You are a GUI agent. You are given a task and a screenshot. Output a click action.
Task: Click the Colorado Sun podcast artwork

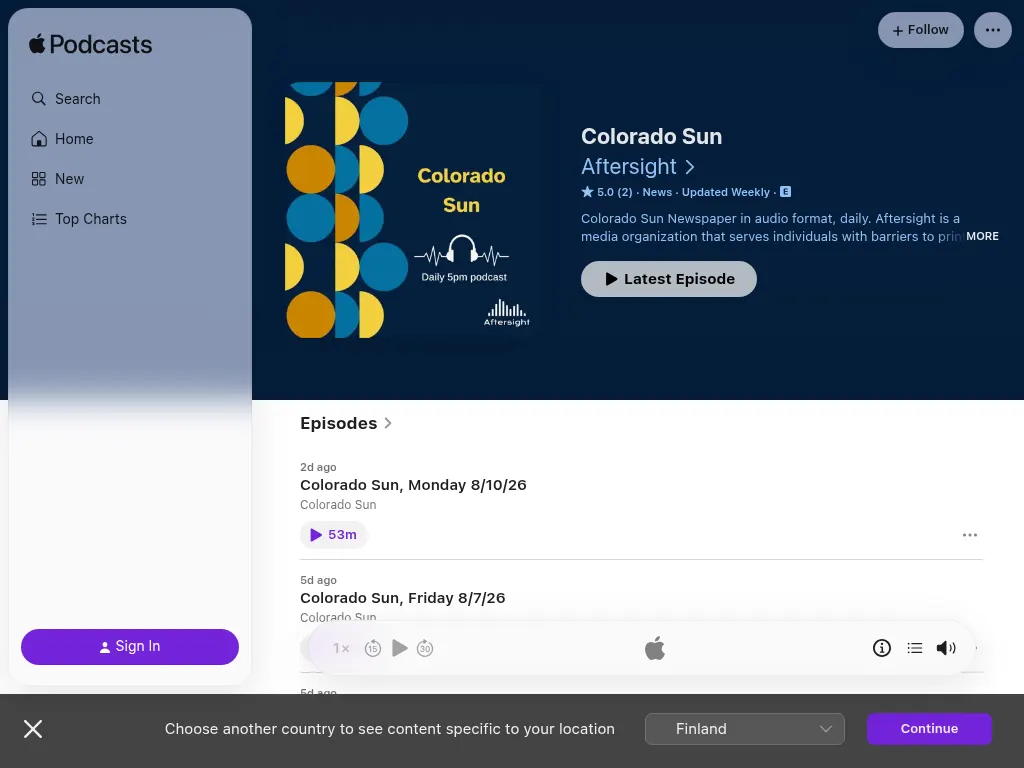click(x=411, y=210)
